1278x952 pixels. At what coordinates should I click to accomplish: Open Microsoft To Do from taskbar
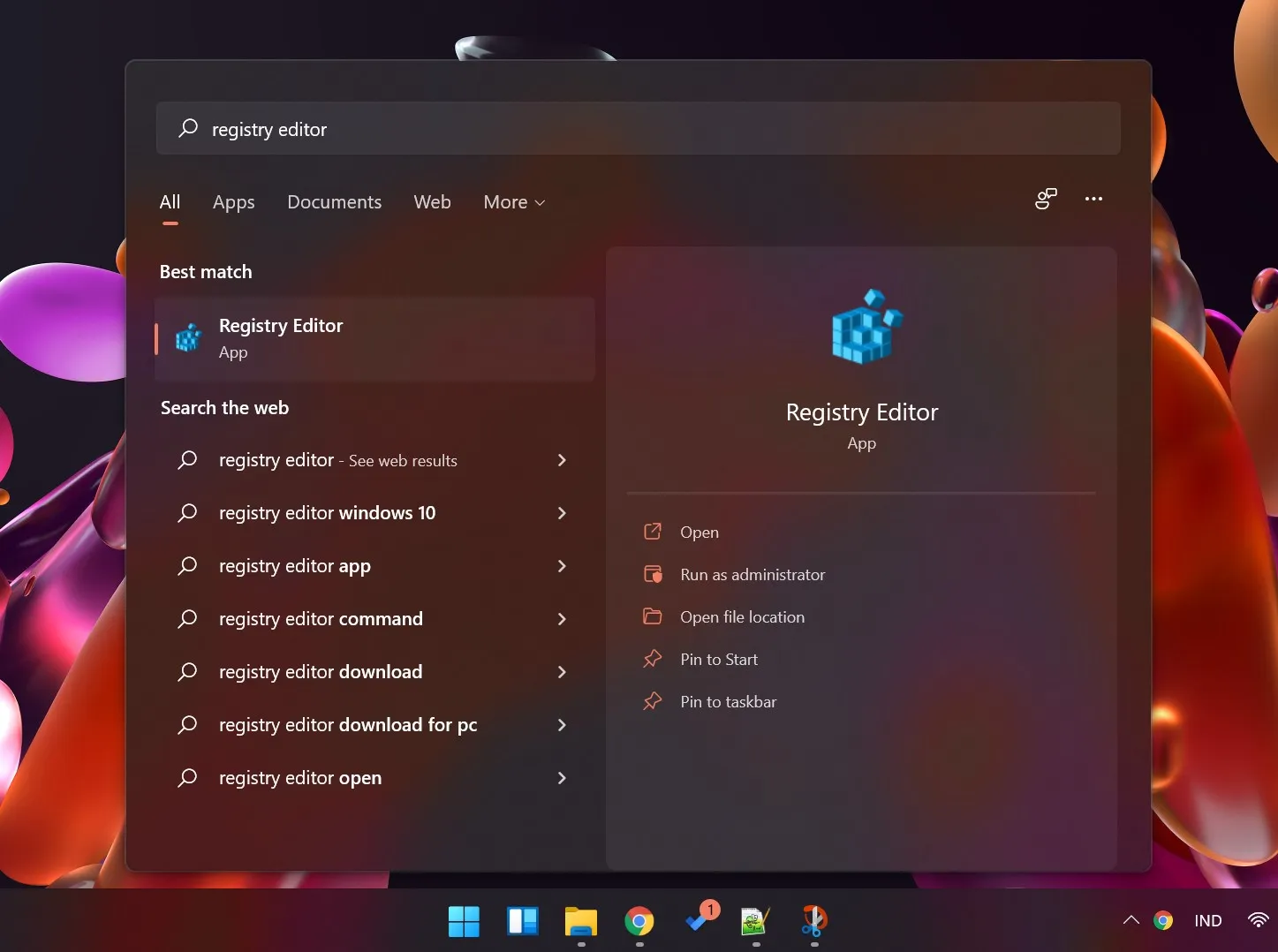click(x=699, y=922)
